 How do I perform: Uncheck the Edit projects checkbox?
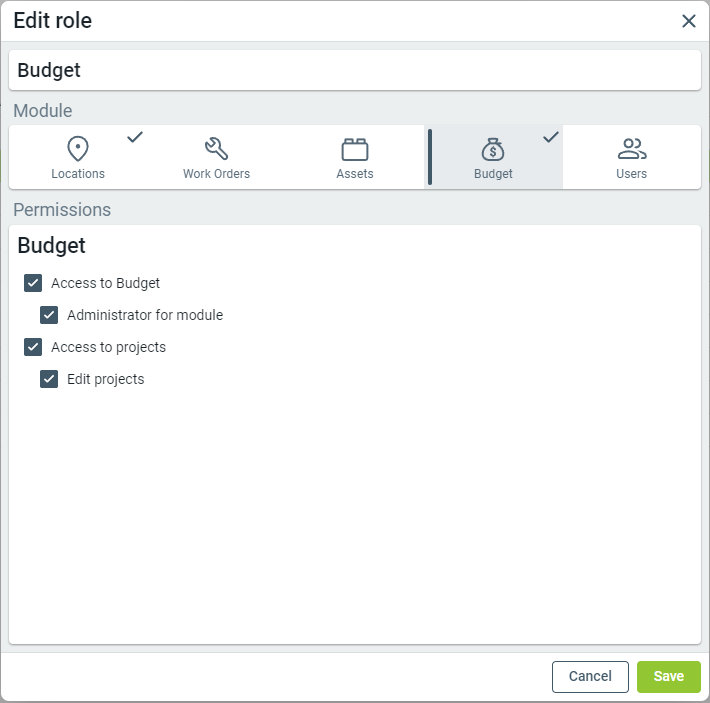coord(49,379)
